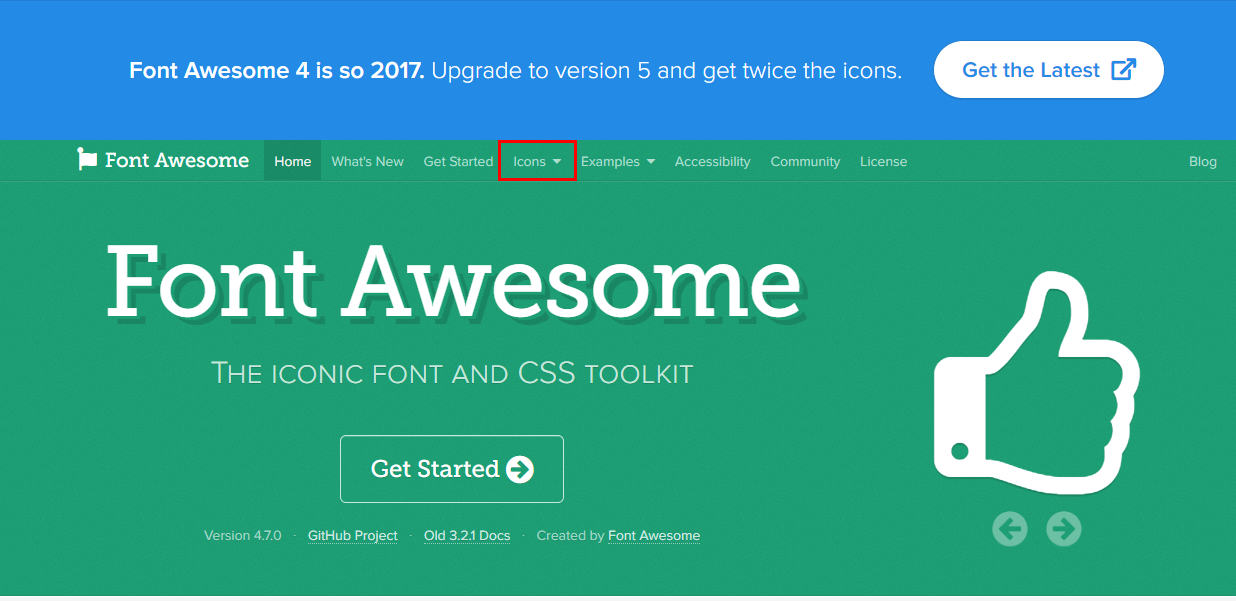The width and height of the screenshot is (1236, 601).
Task: Click the Version 4.7.0 text
Action: pos(243,536)
